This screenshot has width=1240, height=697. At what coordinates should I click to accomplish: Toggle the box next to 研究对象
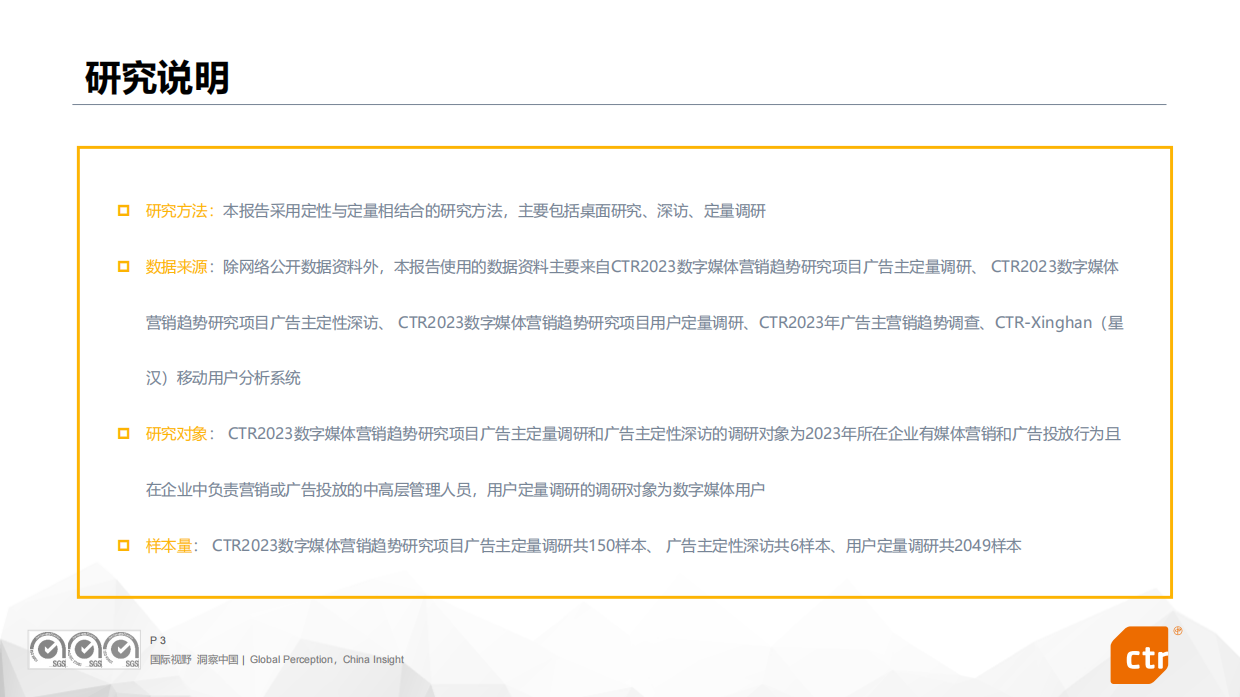122,434
